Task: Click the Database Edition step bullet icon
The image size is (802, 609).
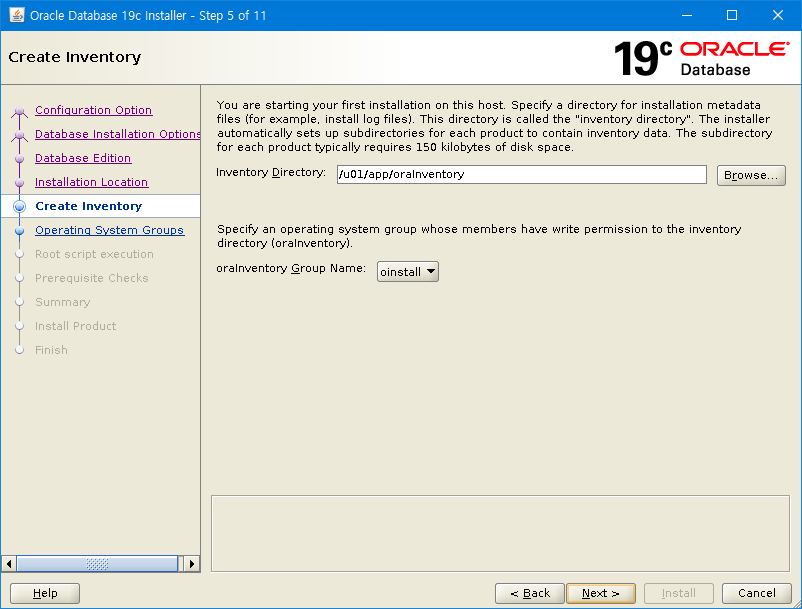Action: [x=19, y=158]
